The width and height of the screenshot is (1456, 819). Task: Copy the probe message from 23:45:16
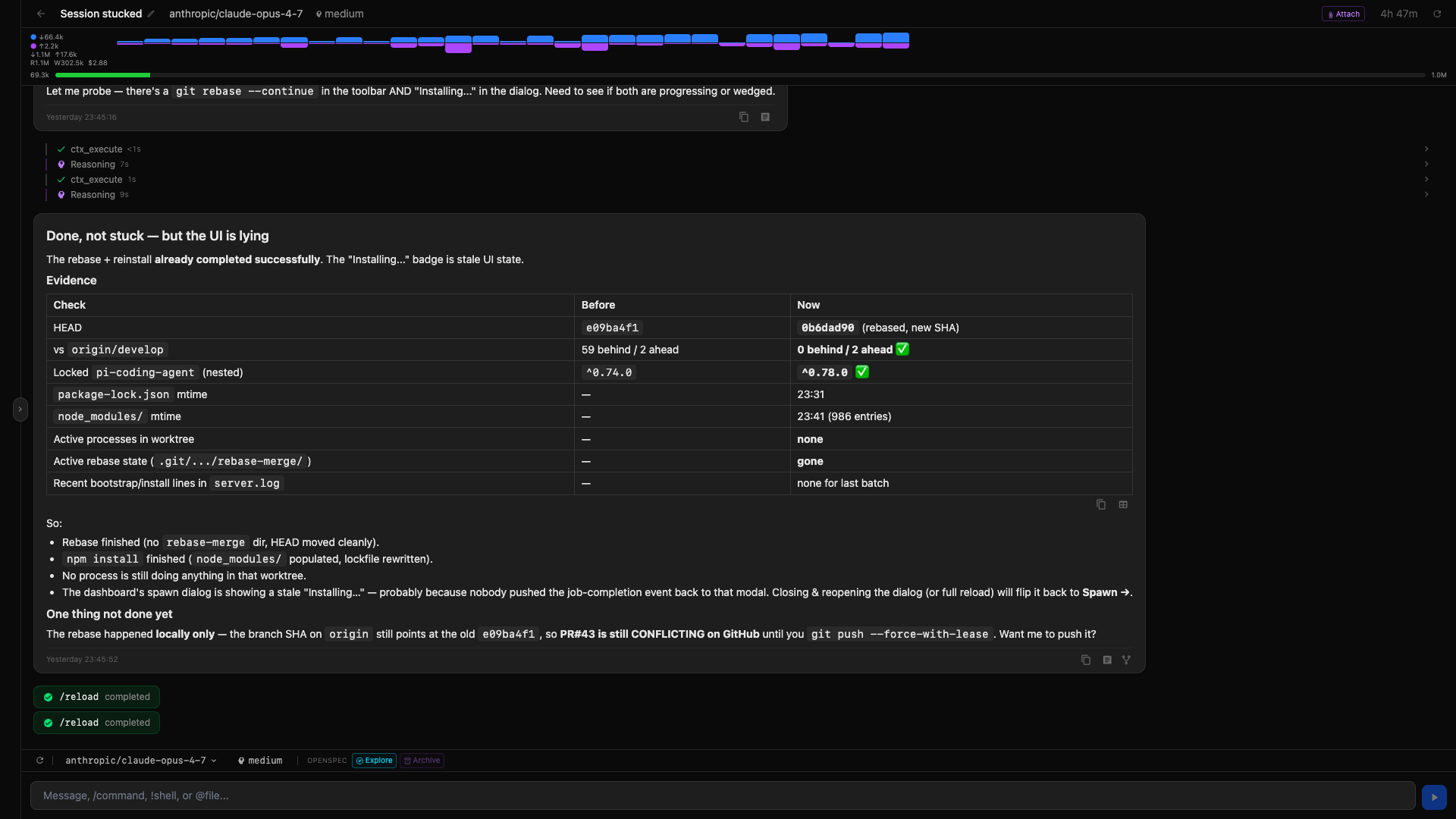coord(744,117)
